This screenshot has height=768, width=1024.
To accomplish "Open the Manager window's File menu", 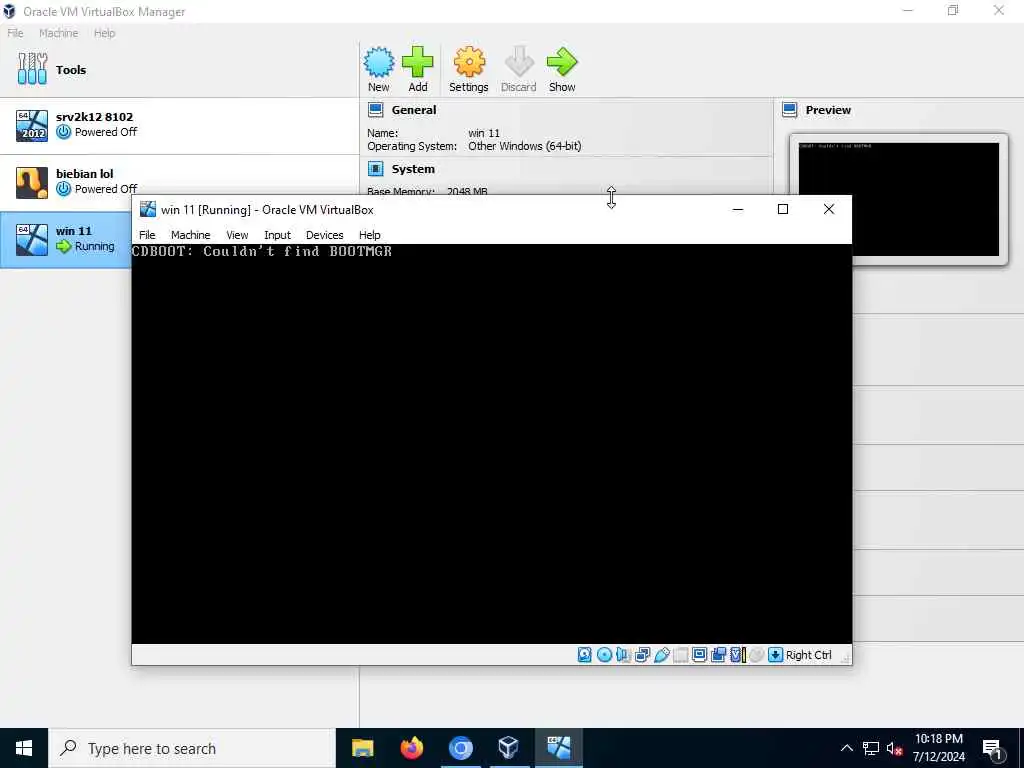I will coord(15,33).
